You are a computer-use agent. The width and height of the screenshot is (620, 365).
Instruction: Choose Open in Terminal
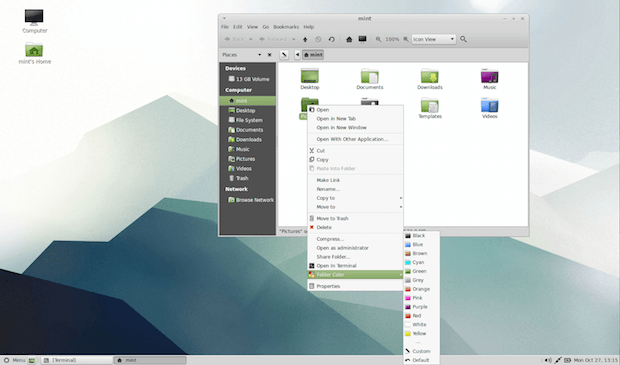pyautogui.click(x=355, y=266)
